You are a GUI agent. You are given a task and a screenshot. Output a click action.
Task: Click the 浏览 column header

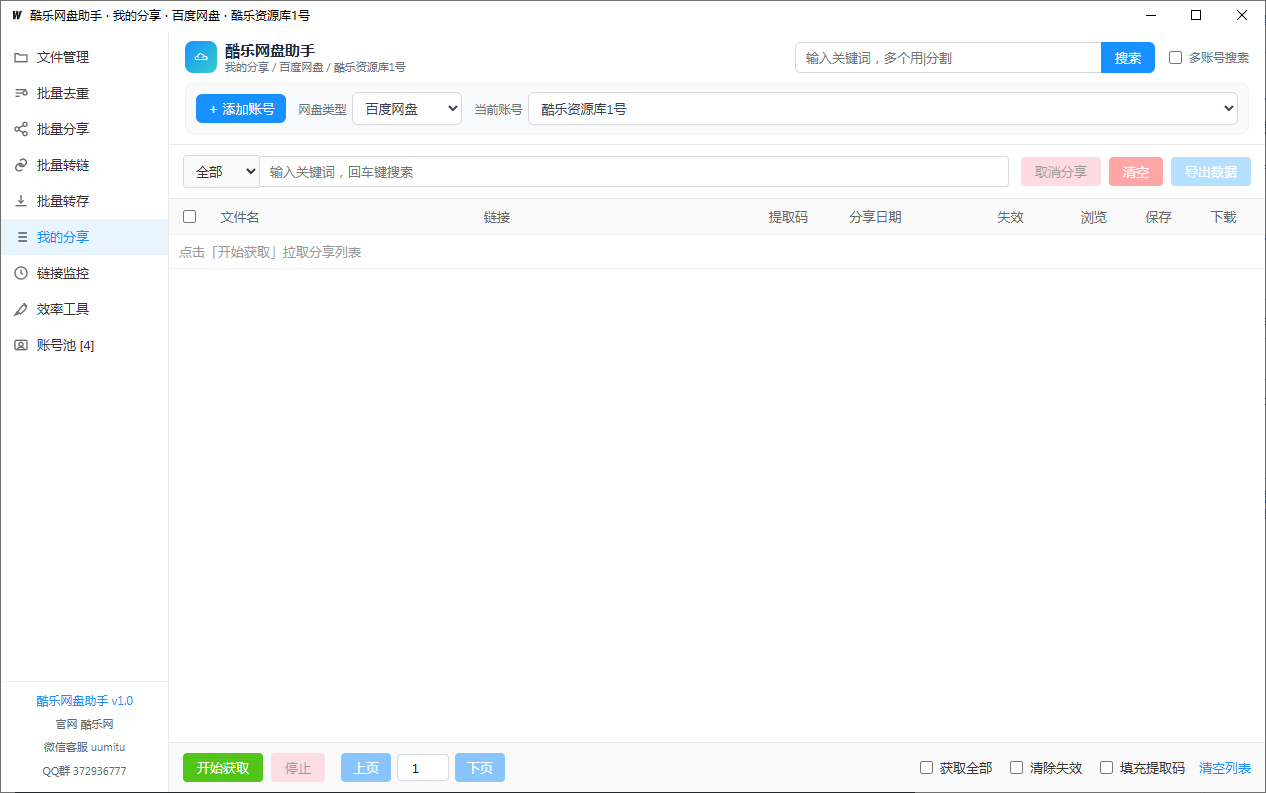(x=1094, y=217)
